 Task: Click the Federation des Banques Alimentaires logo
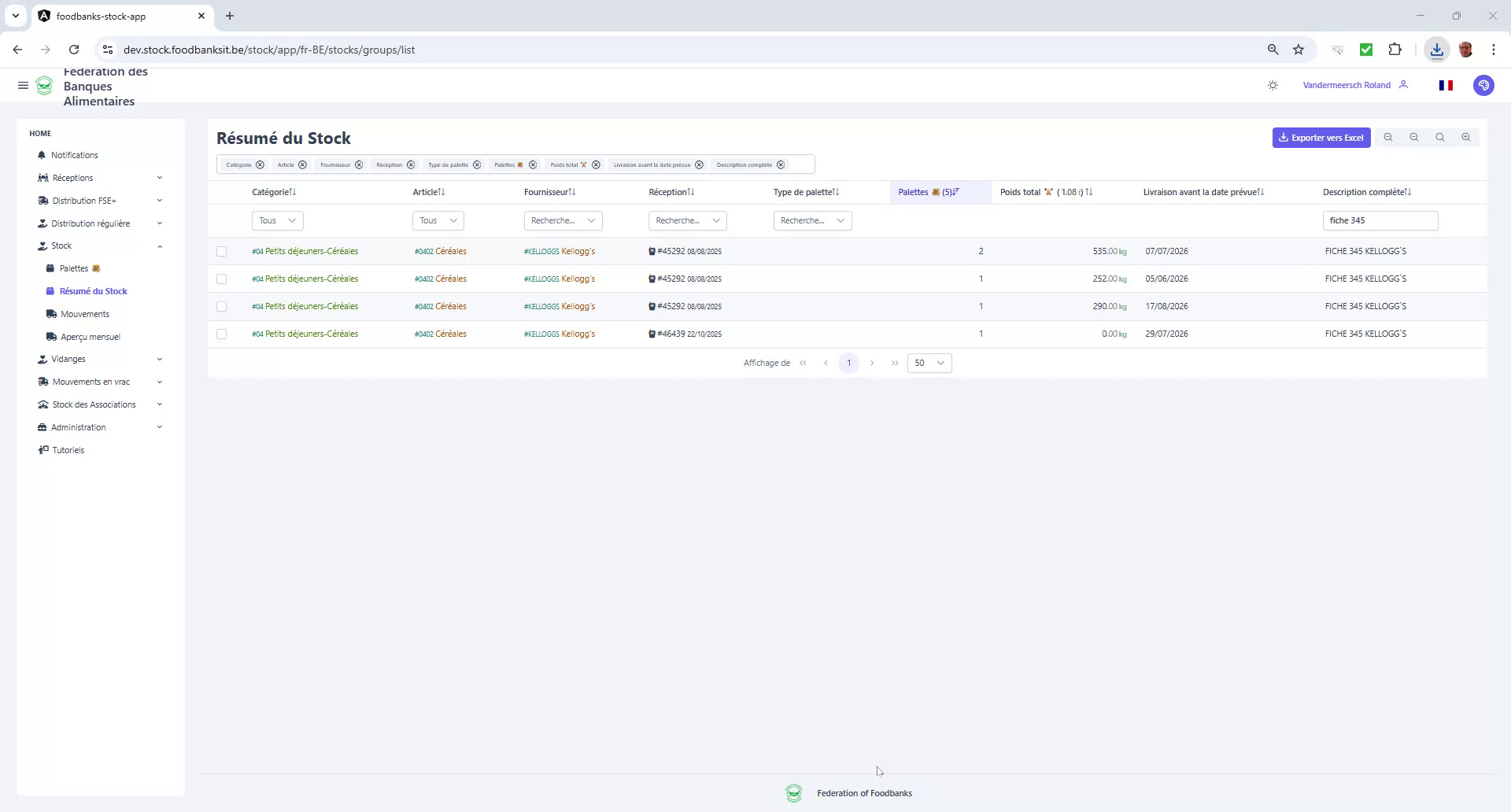(x=45, y=86)
